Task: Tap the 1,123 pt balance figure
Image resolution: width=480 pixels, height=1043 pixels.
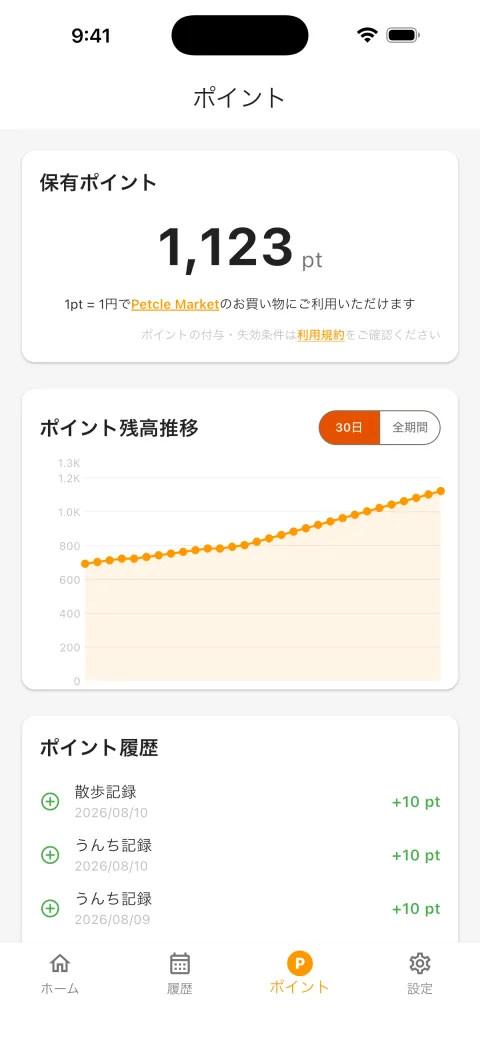Action: click(240, 249)
